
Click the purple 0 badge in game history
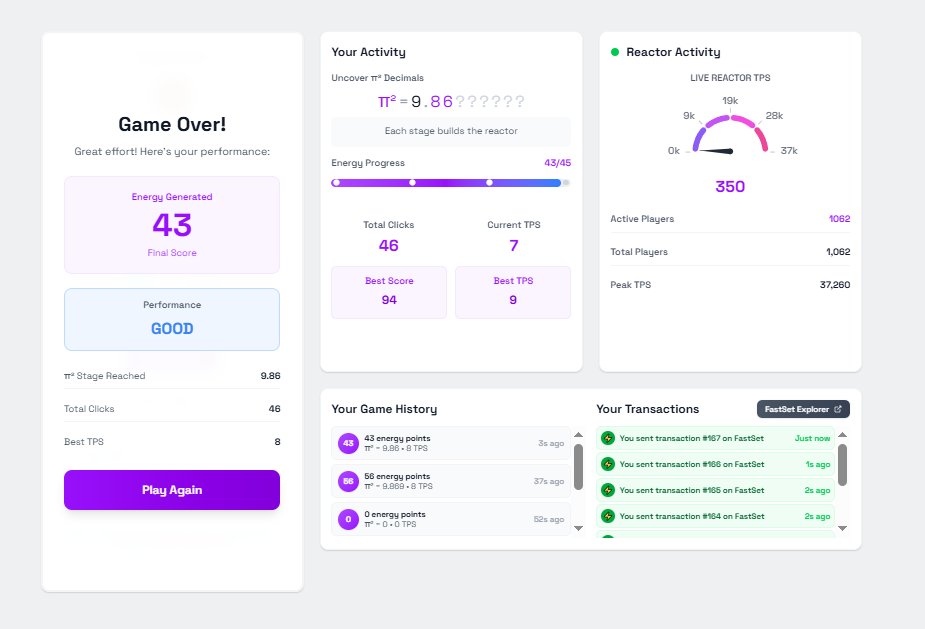pyautogui.click(x=348, y=519)
